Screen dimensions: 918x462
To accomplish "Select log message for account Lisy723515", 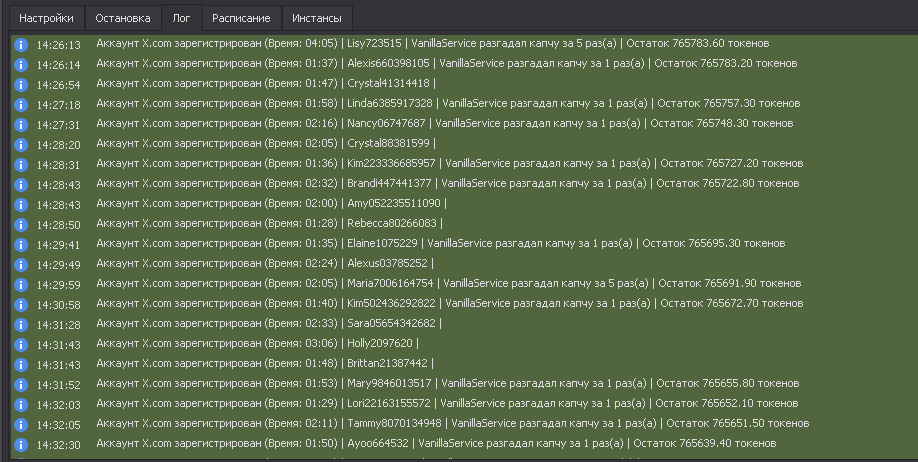I will tap(433, 43).
